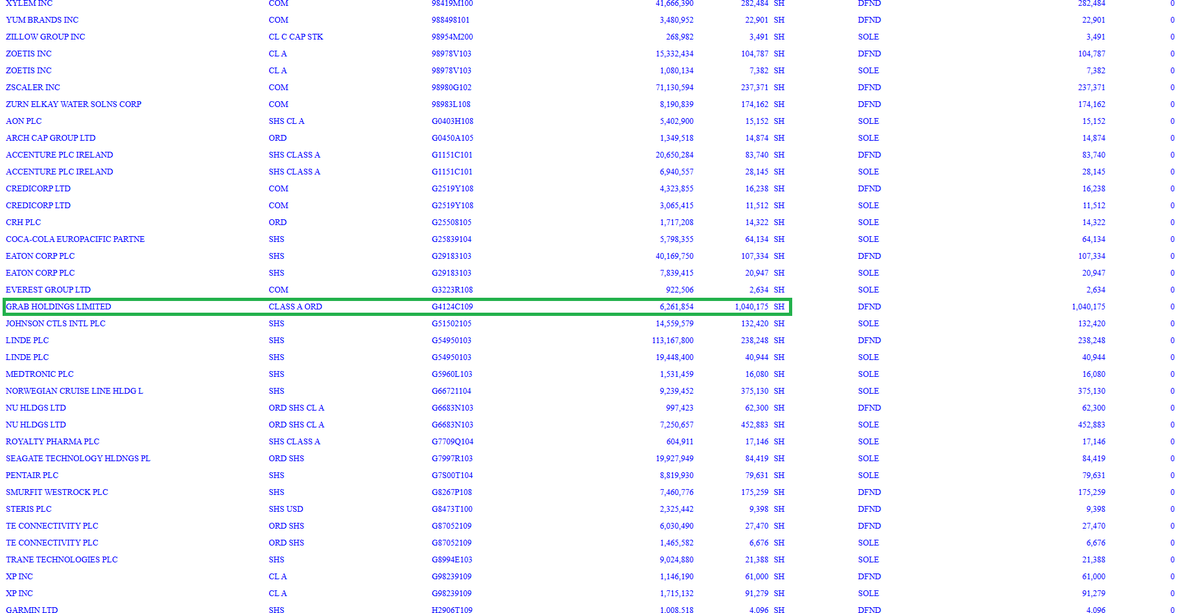Select COCA-COLA EUROPACIFIC PARTNE name

click(x=75, y=239)
